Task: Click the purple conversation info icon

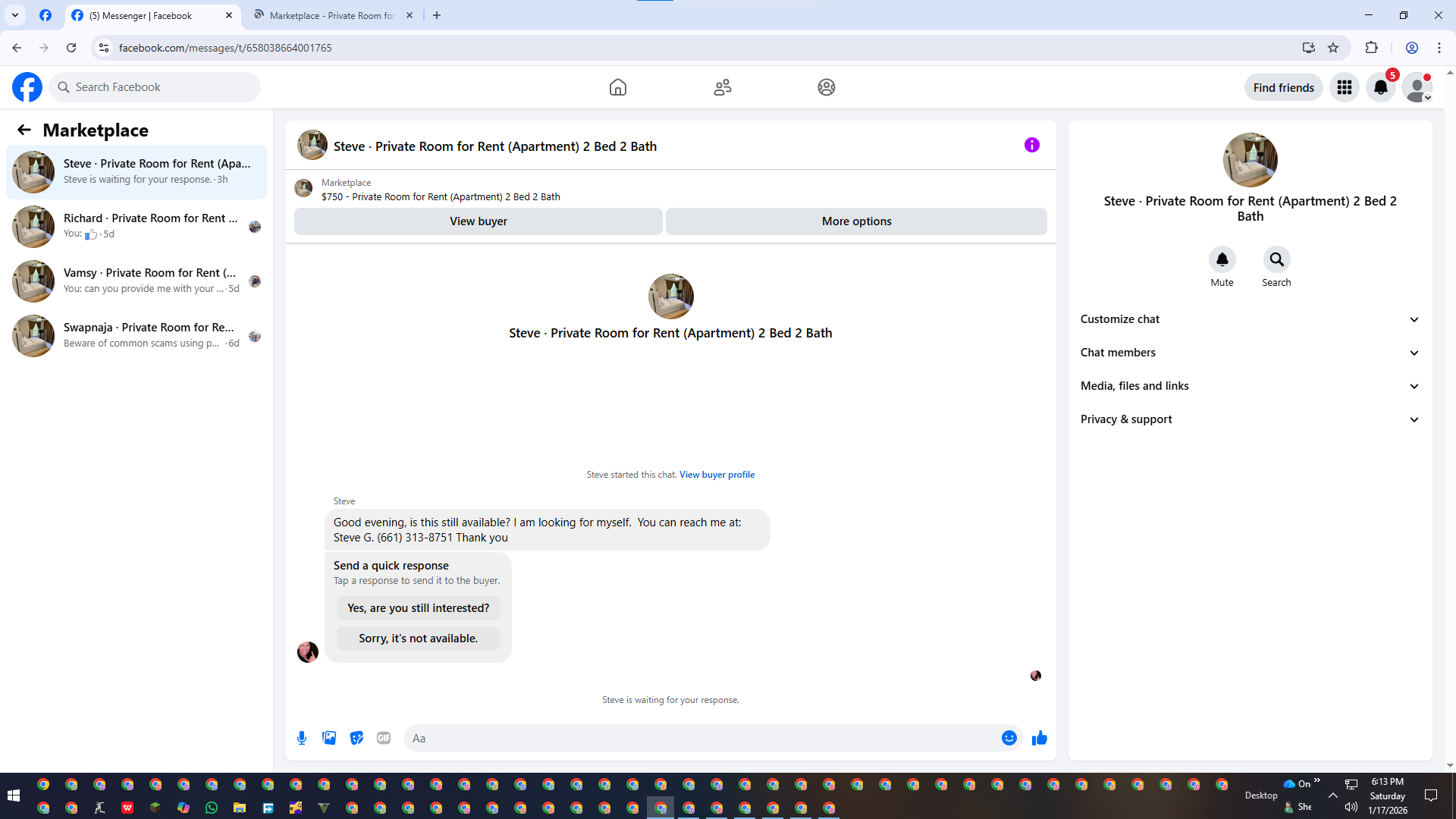Action: coord(1031,145)
